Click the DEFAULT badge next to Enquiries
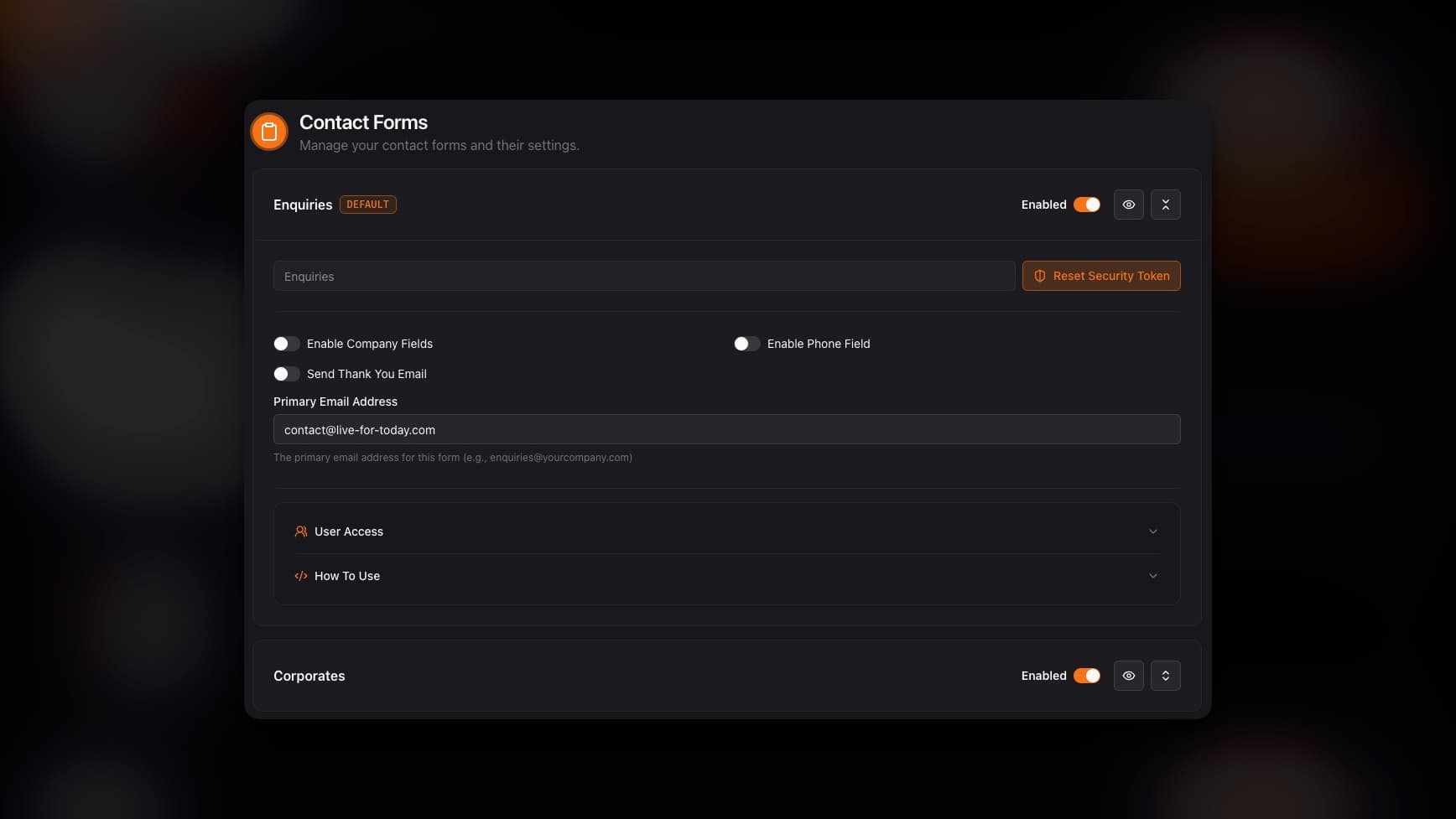The image size is (1456, 819). (x=367, y=205)
